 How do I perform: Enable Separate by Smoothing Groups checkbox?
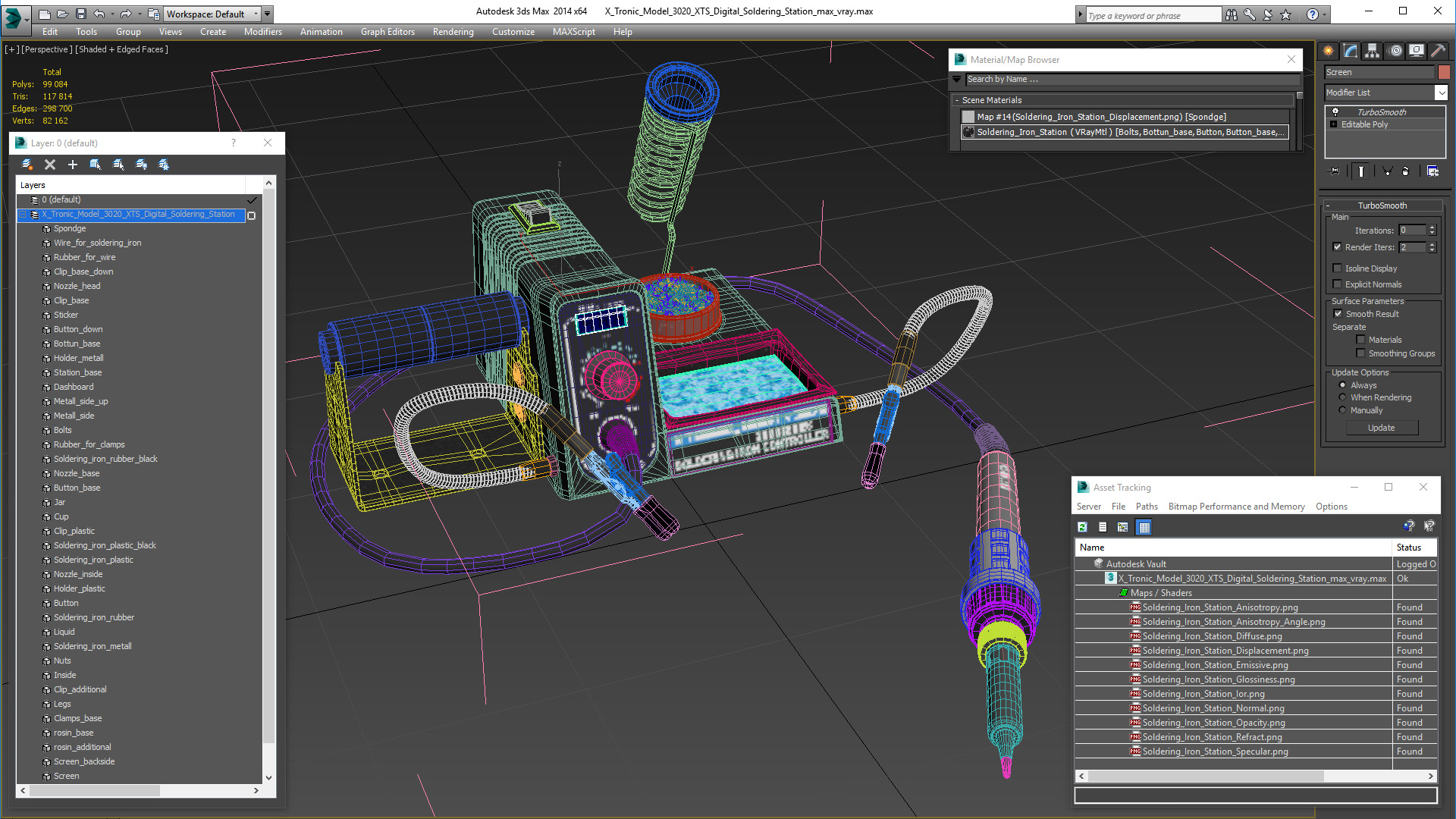pos(1360,353)
